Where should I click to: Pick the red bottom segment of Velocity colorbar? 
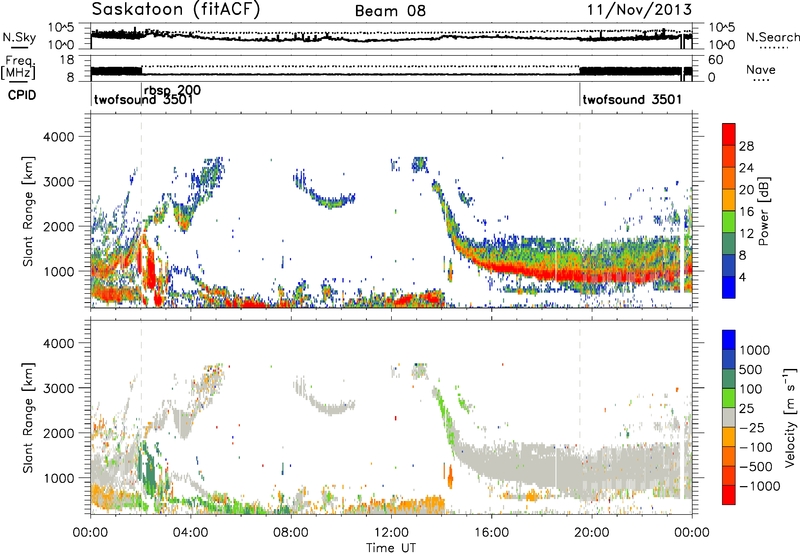(x=729, y=494)
